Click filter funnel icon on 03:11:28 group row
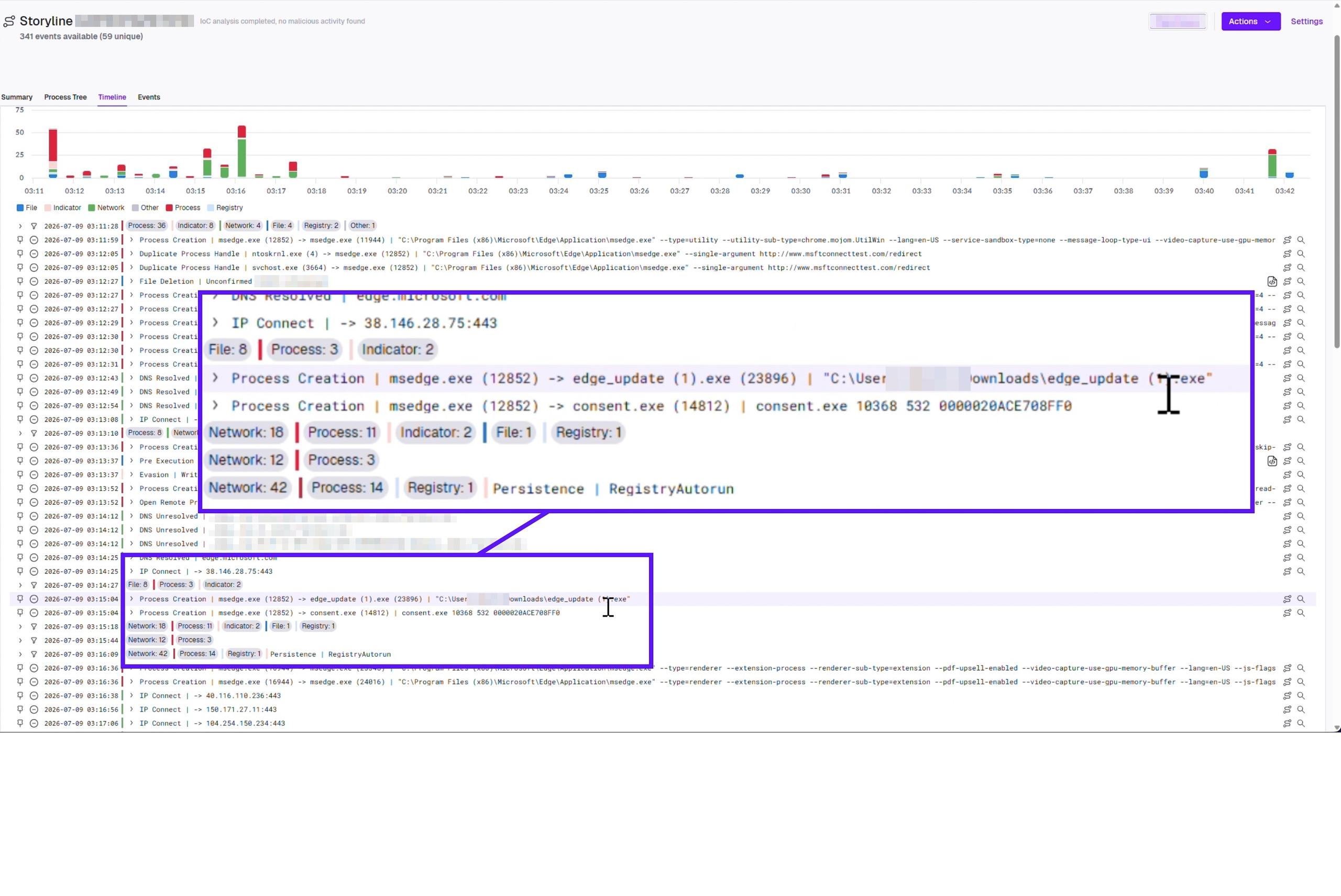This screenshot has height=896, width=1341. click(x=34, y=226)
